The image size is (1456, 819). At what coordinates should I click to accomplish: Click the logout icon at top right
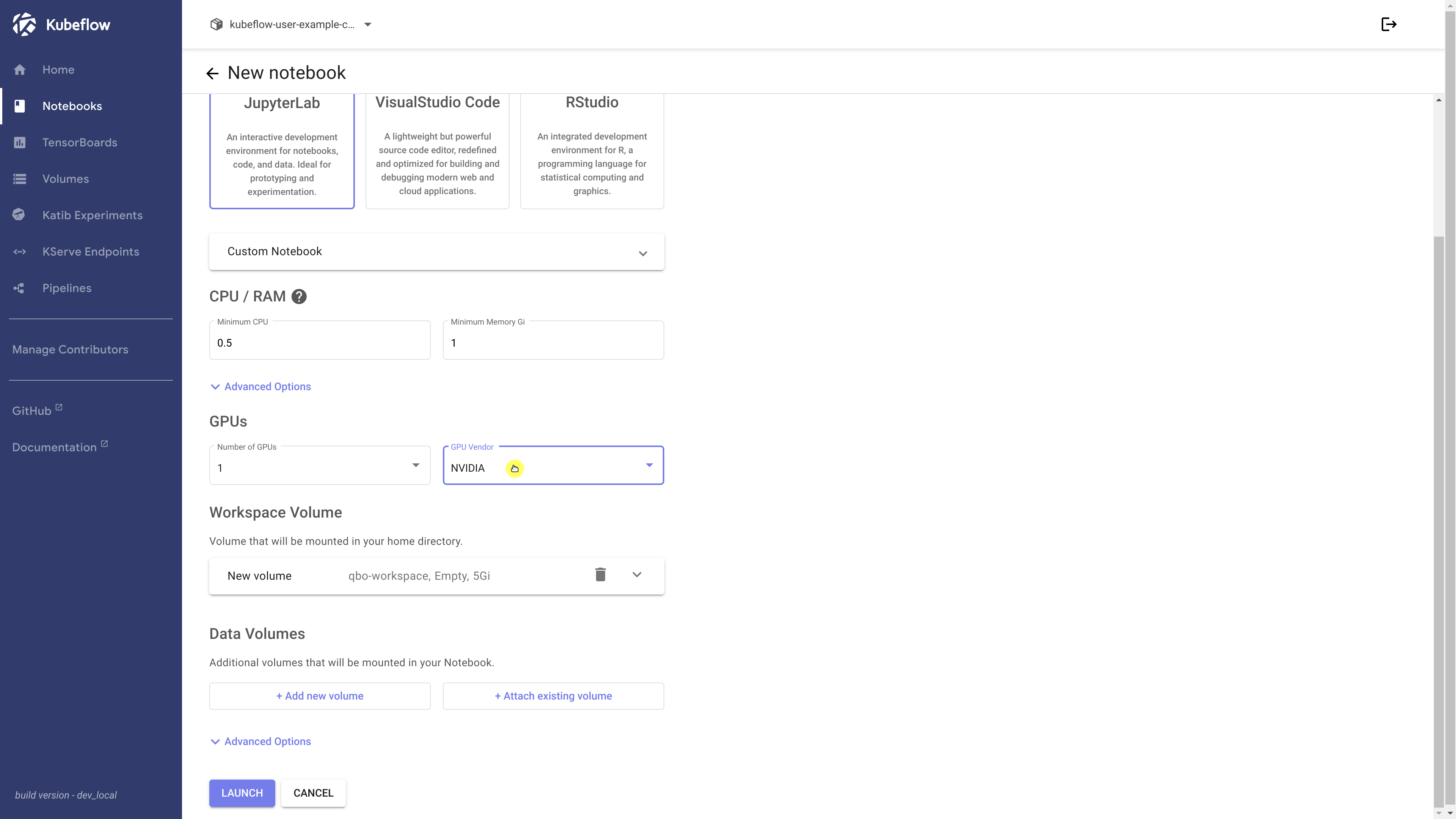click(1388, 24)
